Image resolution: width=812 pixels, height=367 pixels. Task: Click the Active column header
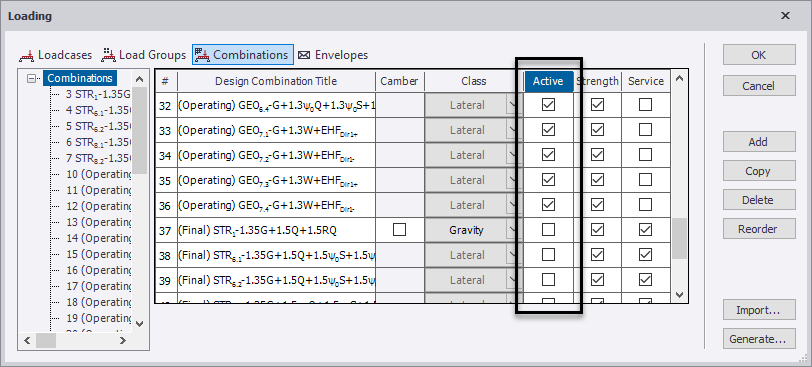click(548, 81)
